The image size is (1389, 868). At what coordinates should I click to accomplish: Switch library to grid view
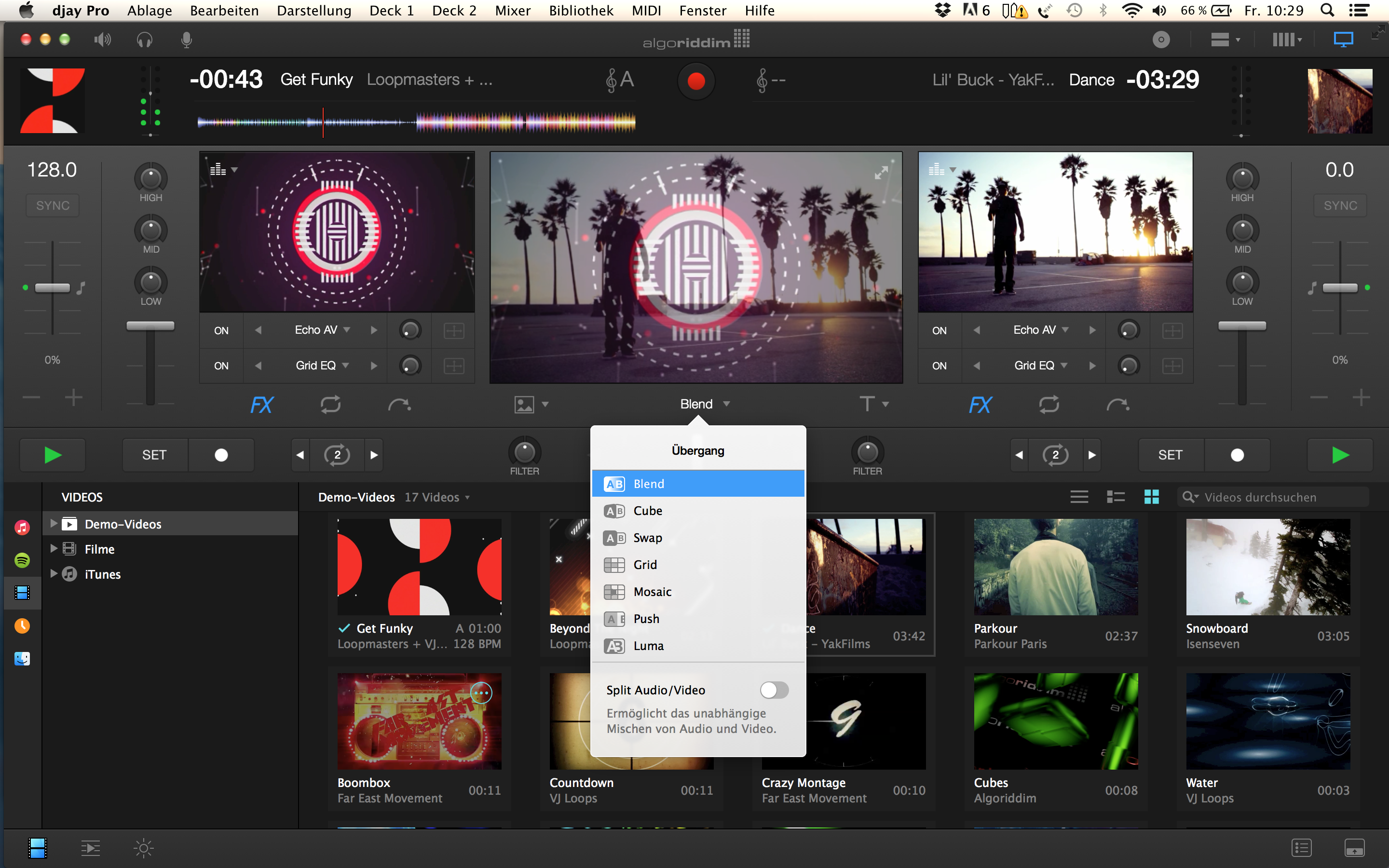pos(1151,497)
